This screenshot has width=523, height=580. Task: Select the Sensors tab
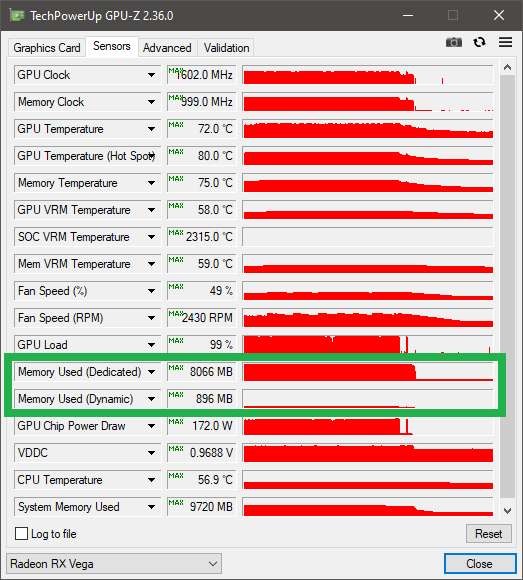(112, 46)
